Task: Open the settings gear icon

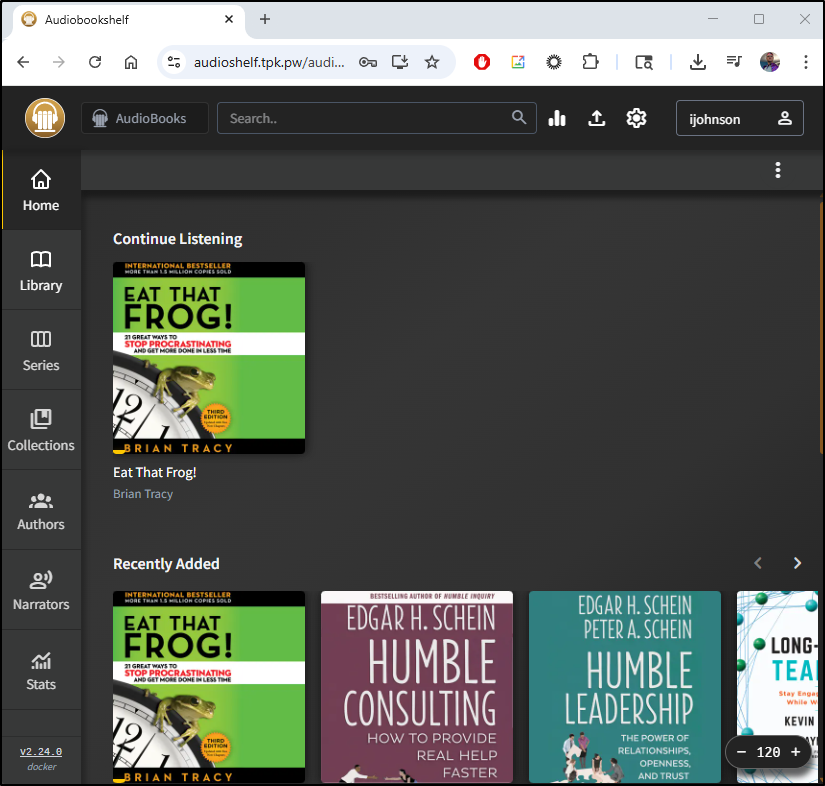Action: [x=636, y=118]
